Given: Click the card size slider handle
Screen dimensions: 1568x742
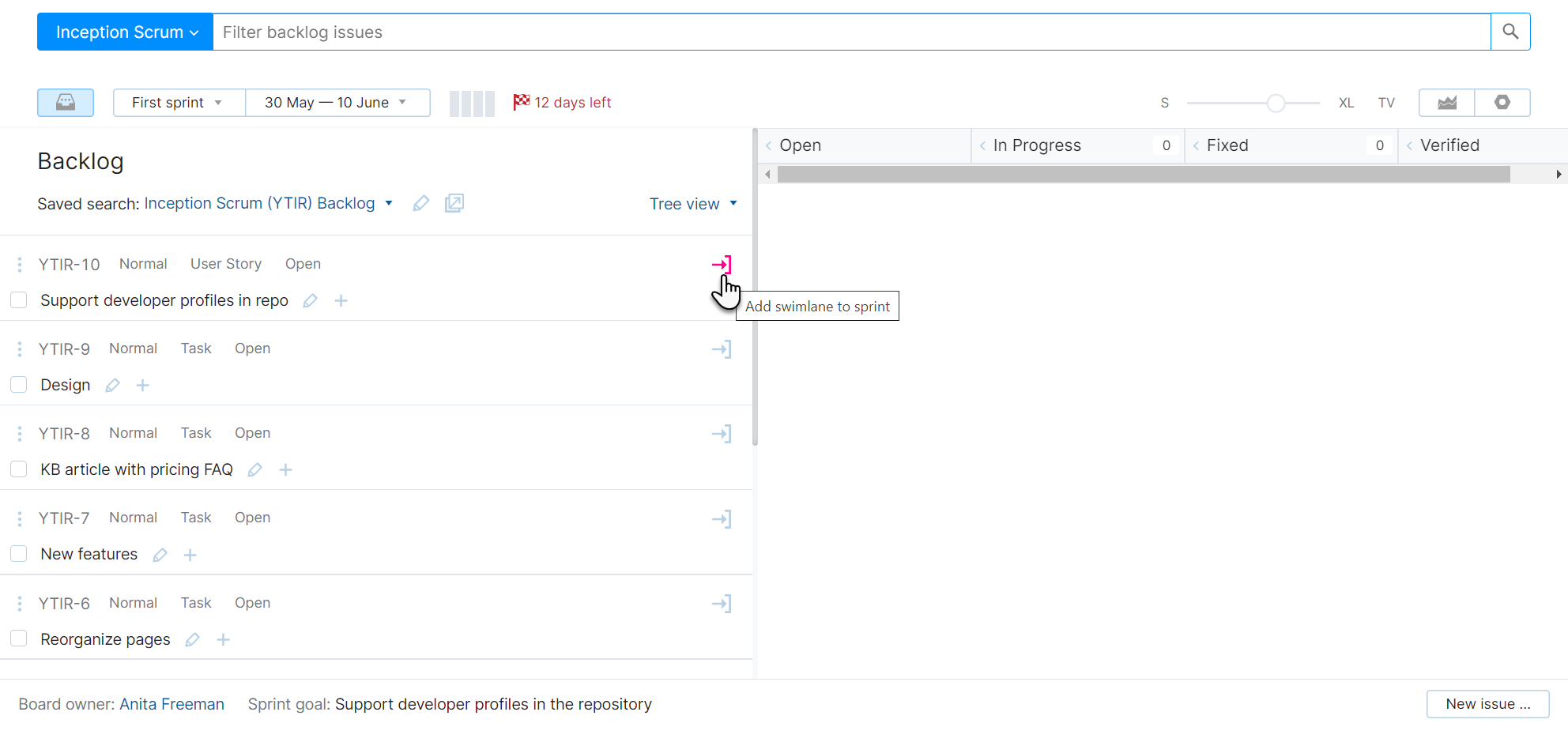Looking at the screenshot, I should [1276, 103].
